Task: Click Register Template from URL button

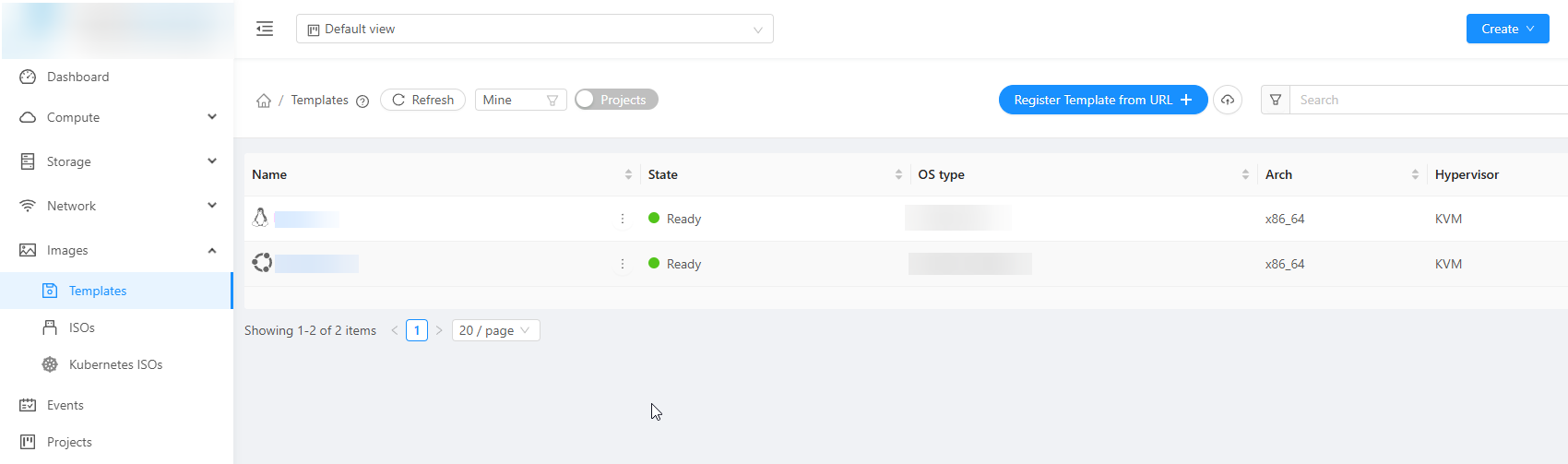Action: (1102, 100)
